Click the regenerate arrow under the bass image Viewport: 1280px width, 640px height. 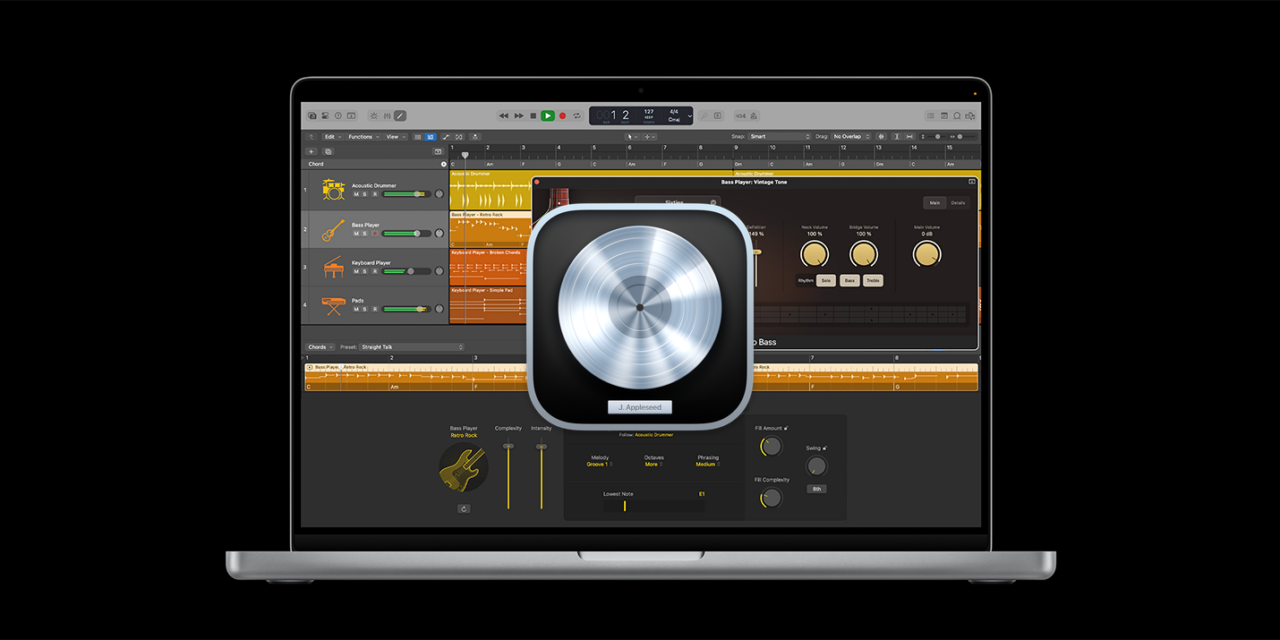(x=463, y=509)
